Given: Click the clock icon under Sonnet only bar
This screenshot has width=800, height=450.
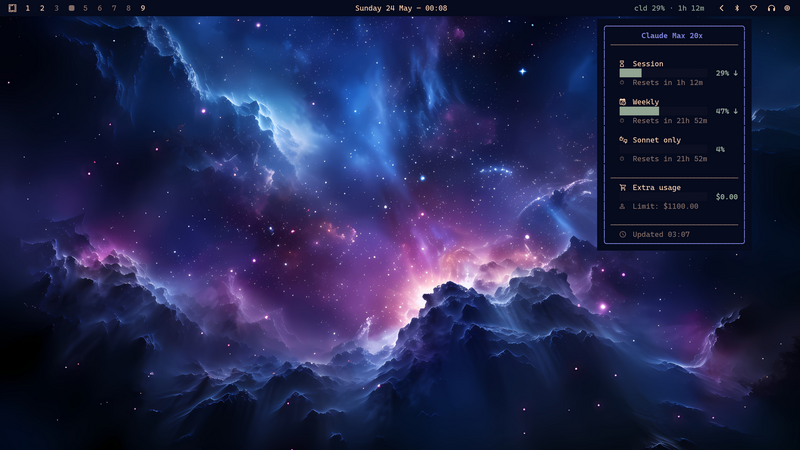Looking at the screenshot, I should [x=622, y=159].
